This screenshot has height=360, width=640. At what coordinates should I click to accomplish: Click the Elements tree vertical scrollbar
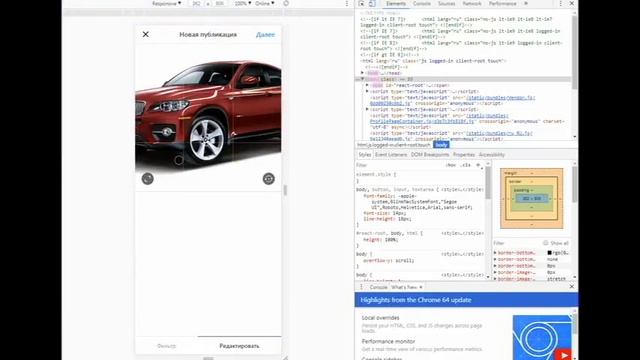(x=575, y=53)
